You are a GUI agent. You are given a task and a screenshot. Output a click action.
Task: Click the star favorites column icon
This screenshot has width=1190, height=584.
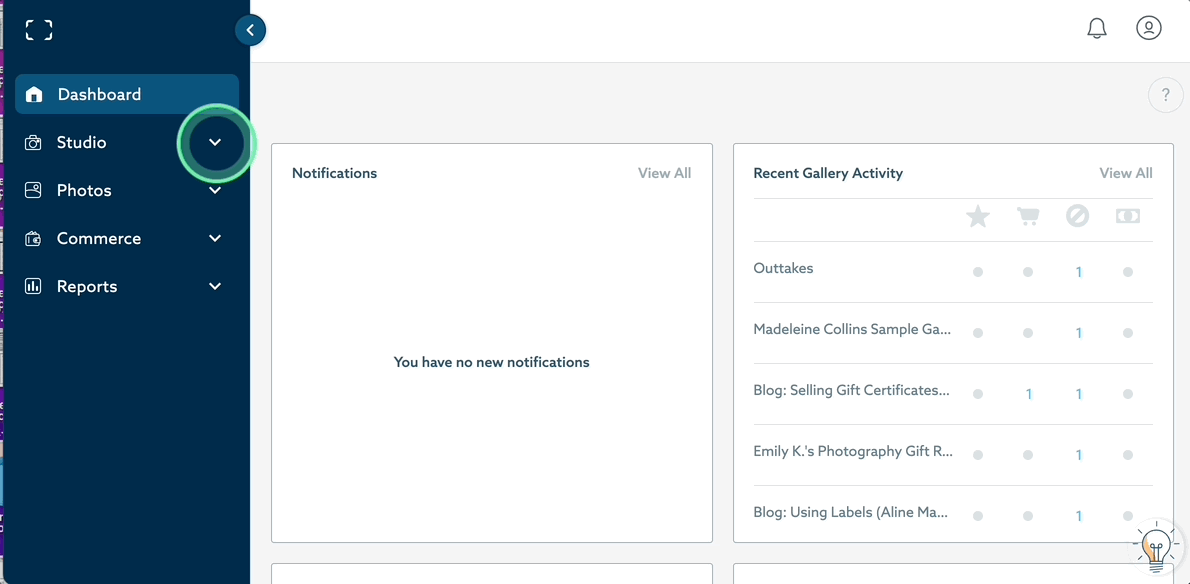(978, 216)
